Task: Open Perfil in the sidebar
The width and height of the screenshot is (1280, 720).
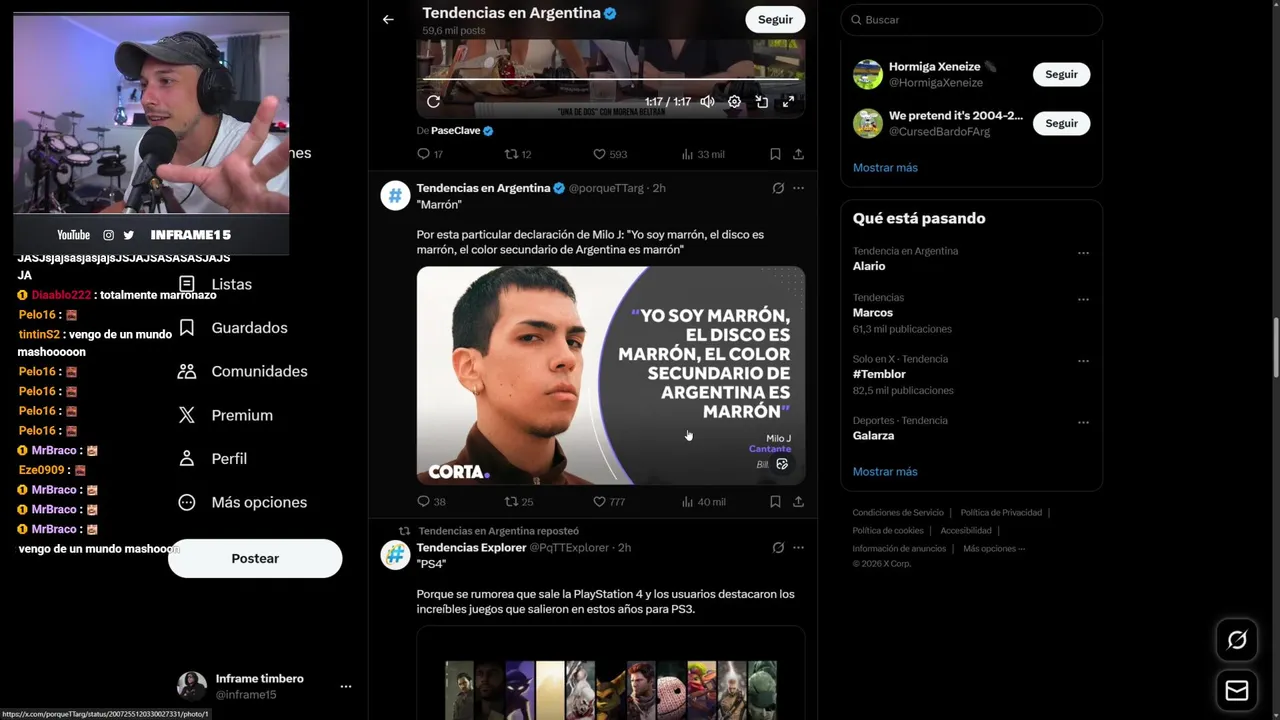Action: pyautogui.click(x=212, y=459)
